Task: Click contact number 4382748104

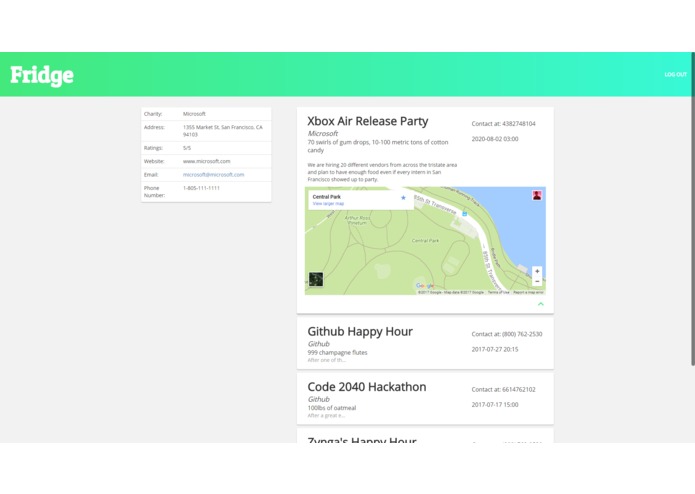Action: click(519, 124)
